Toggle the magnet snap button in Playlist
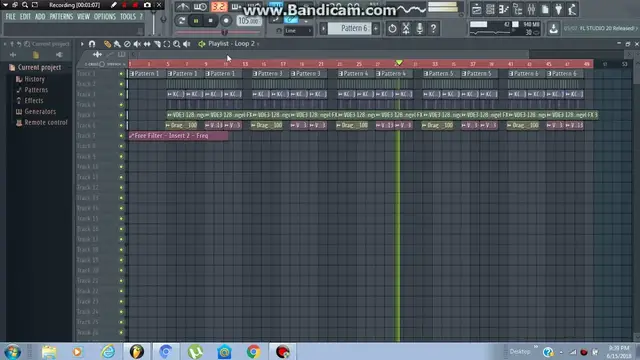The image size is (640, 360). pos(92,44)
